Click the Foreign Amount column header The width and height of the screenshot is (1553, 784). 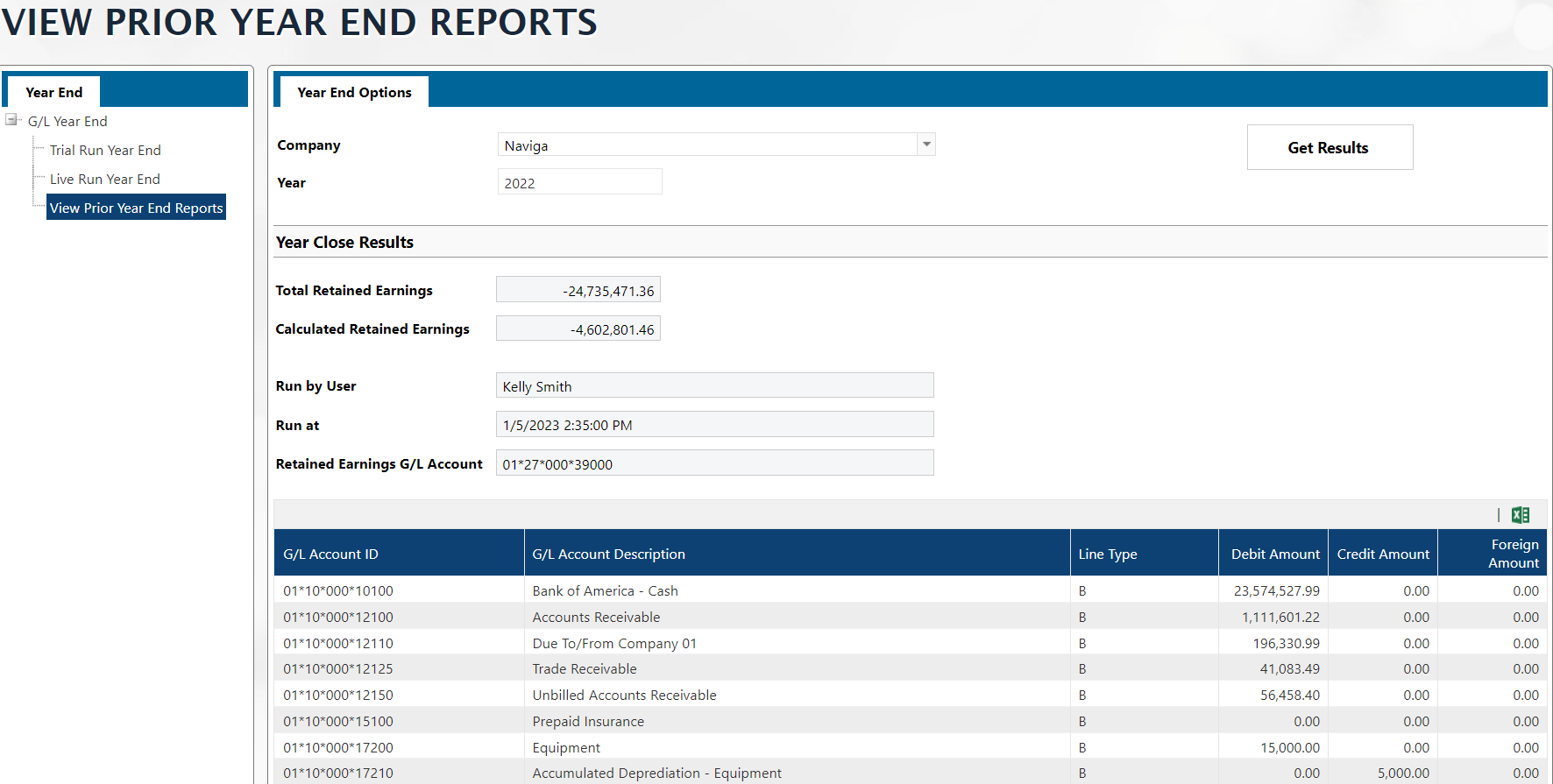(x=1513, y=554)
